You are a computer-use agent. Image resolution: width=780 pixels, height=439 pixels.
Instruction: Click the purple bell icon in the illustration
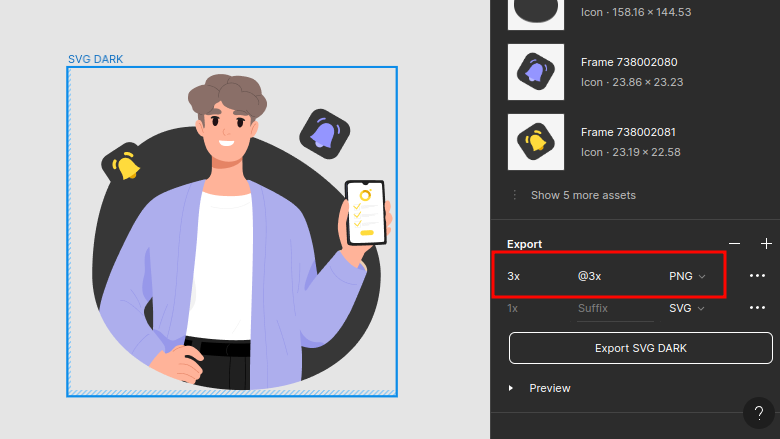point(324,132)
